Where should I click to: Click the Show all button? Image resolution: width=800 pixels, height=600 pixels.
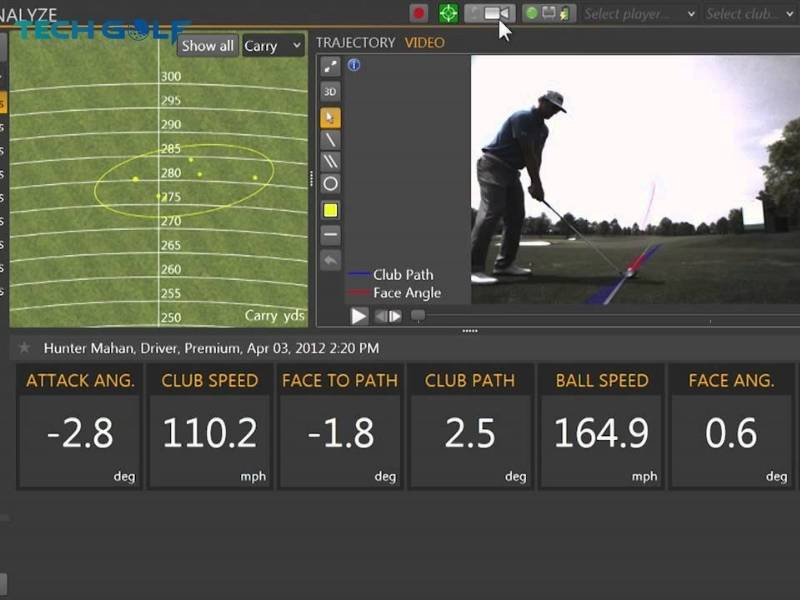[x=207, y=45]
